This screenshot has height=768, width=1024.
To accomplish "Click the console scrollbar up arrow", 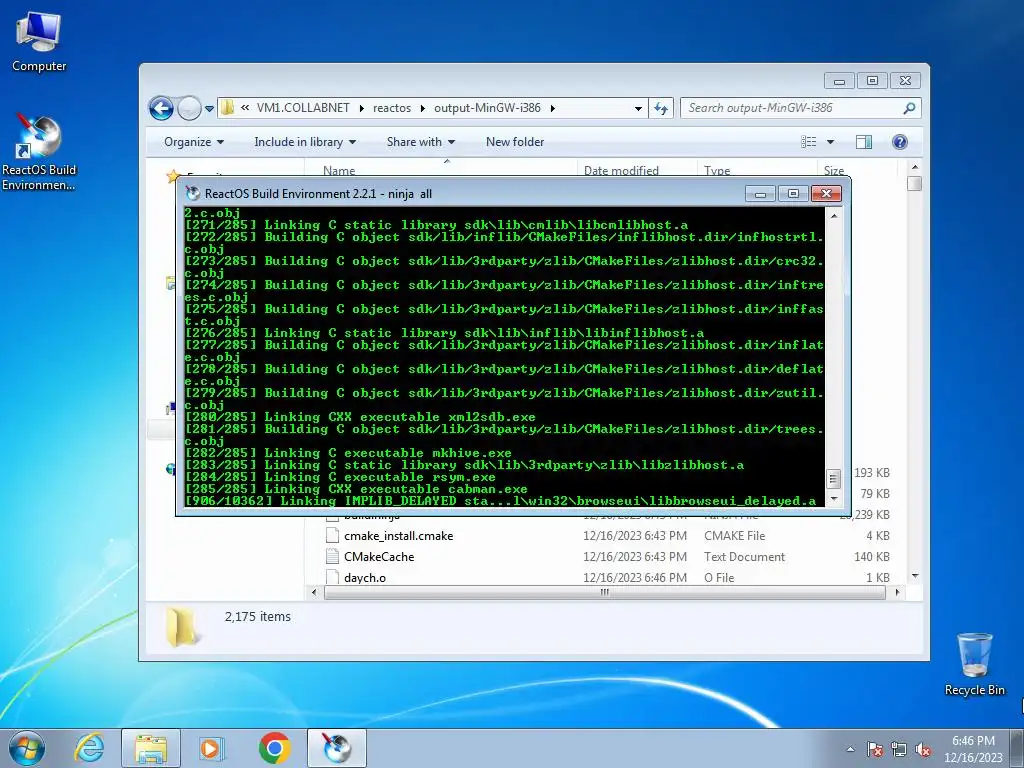I will pyautogui.click(x=833, y=216).
